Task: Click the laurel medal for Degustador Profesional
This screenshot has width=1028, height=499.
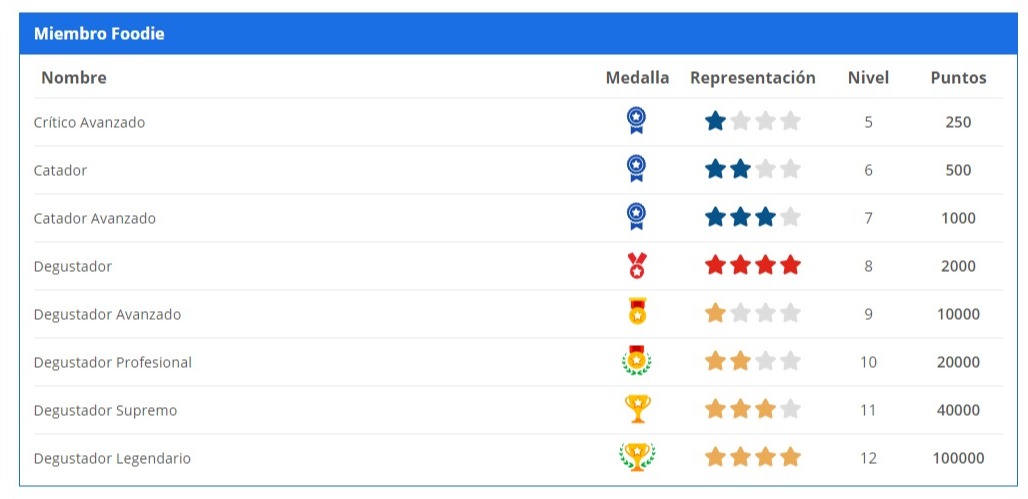Action: [636, 361]
